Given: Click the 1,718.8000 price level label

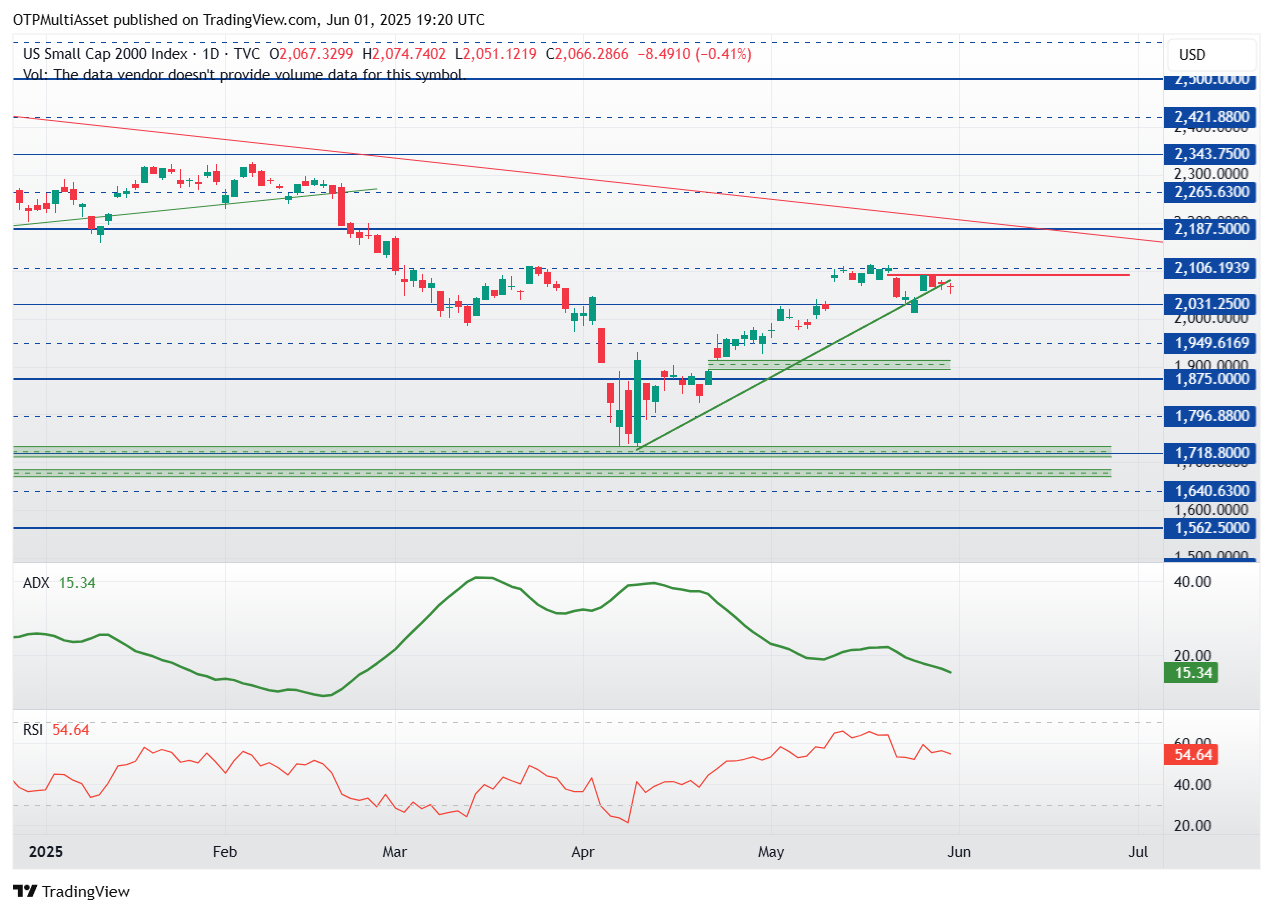Looking at the screenshot, I should pos(1211,453).
